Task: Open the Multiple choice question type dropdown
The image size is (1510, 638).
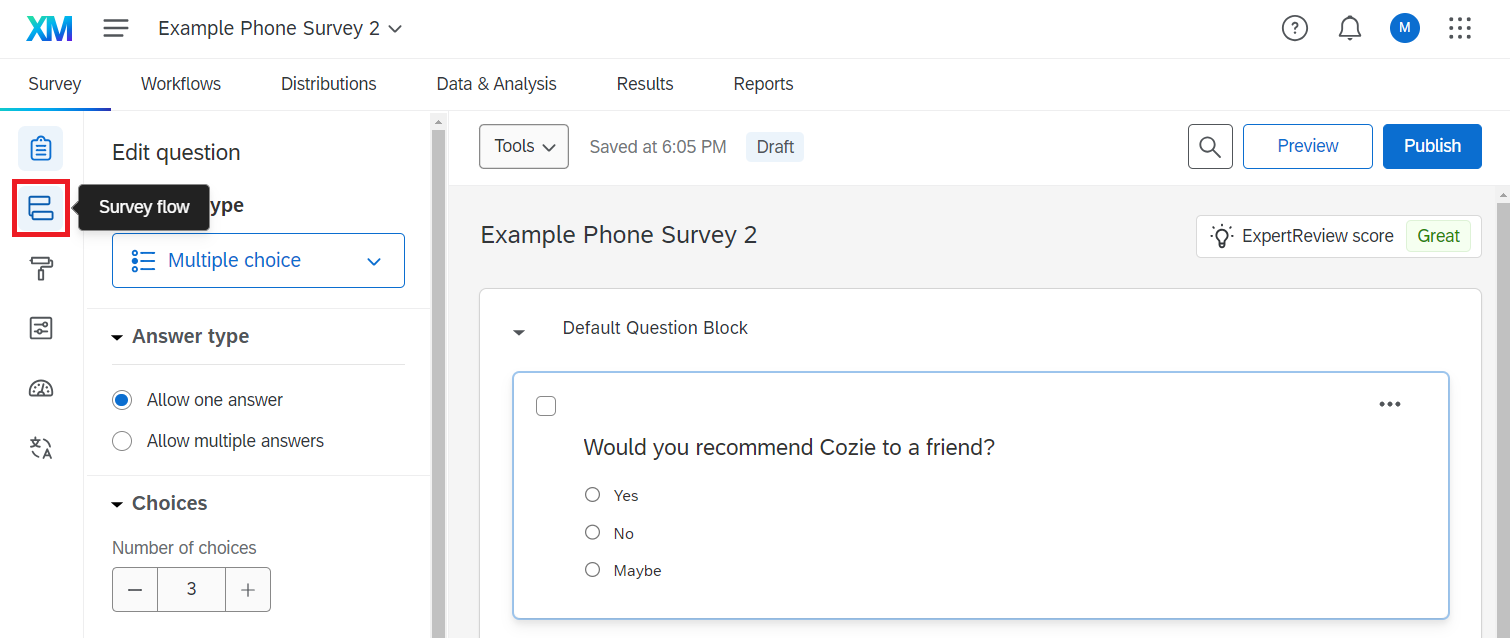Action: click(258, 261)
